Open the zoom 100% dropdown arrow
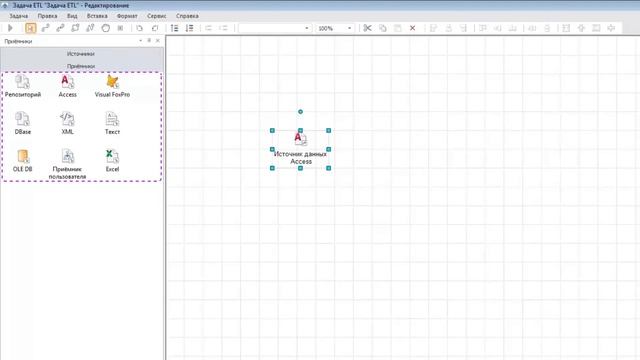This screenshot has width=640, height=360. (349, 28)
